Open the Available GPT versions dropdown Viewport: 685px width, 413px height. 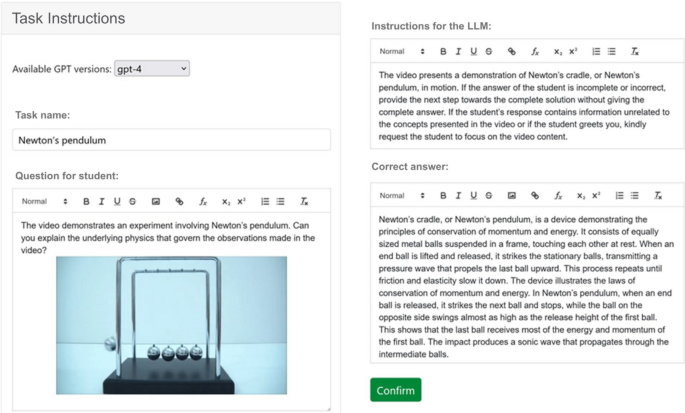[x=152, y=69]
